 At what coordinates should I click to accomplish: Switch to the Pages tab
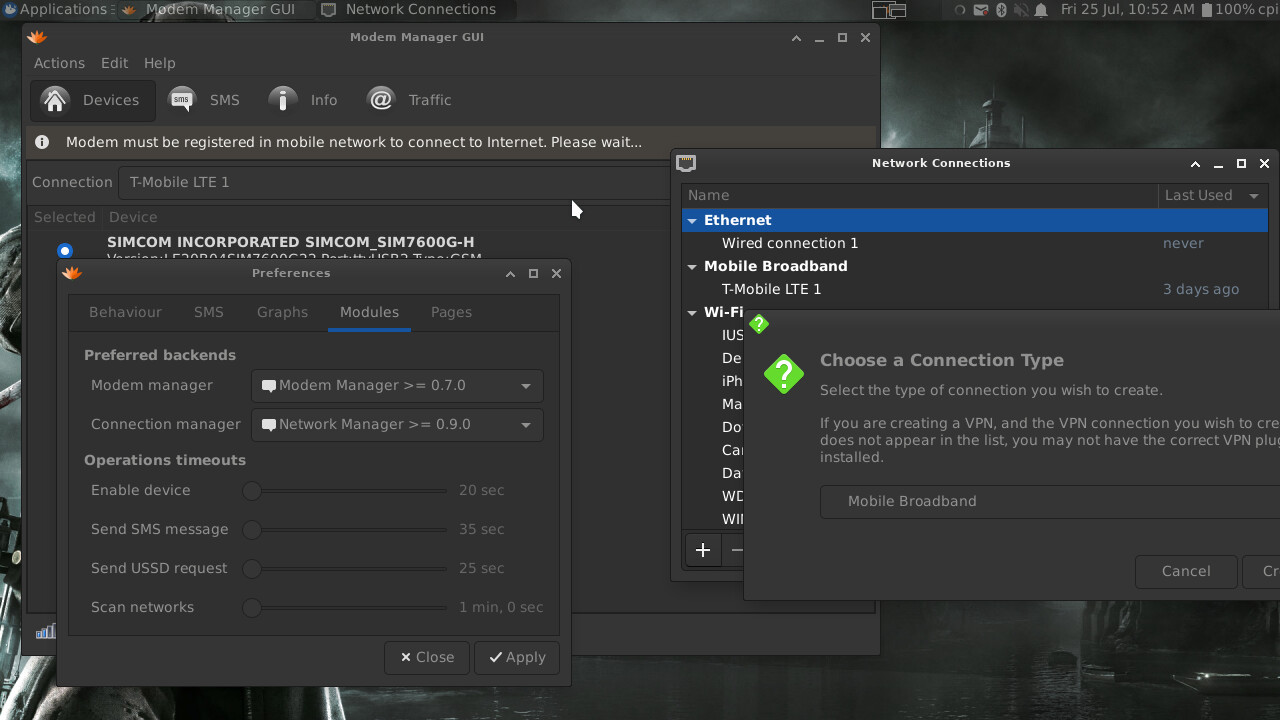[x=451, y=312]
